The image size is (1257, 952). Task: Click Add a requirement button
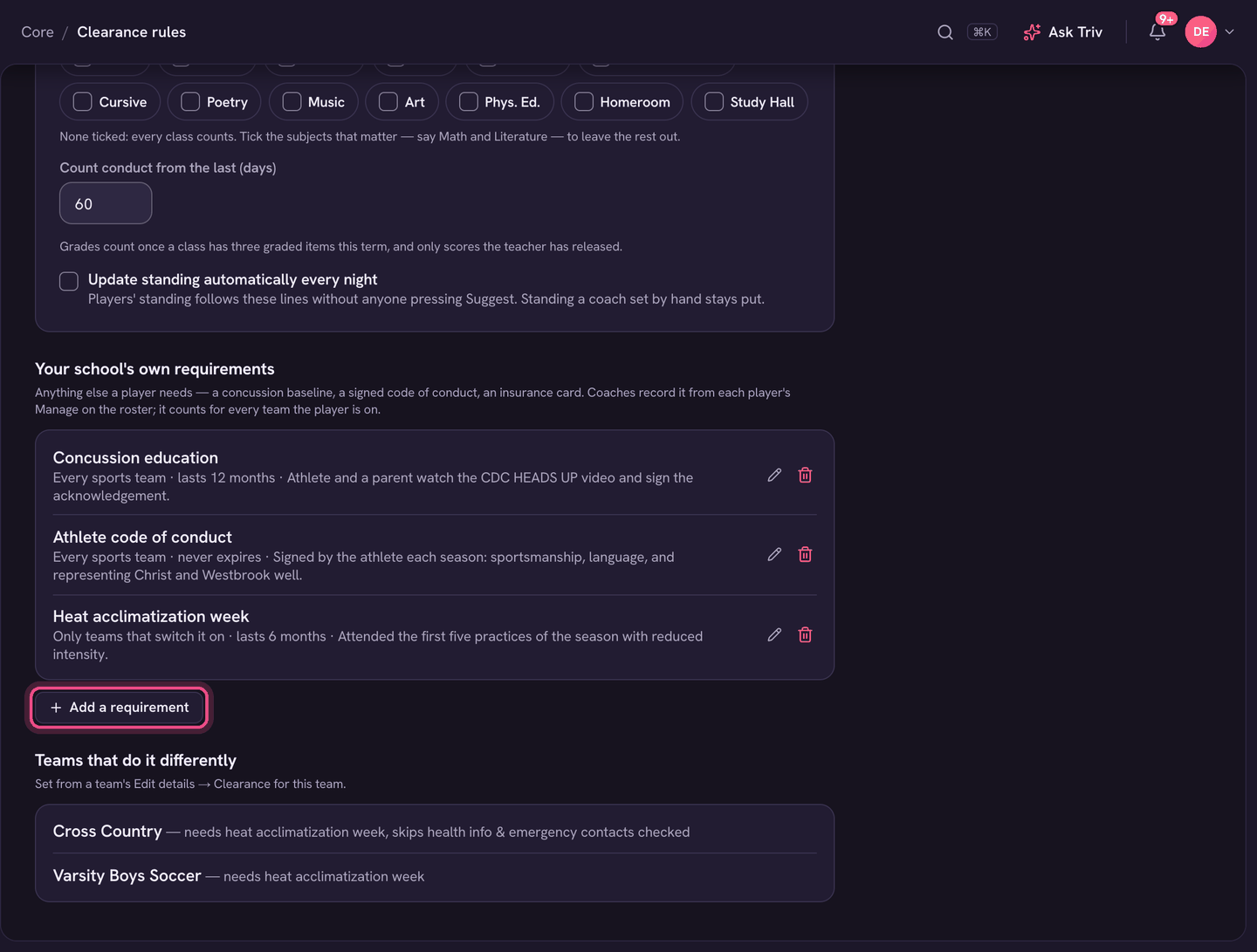[120, 708]
